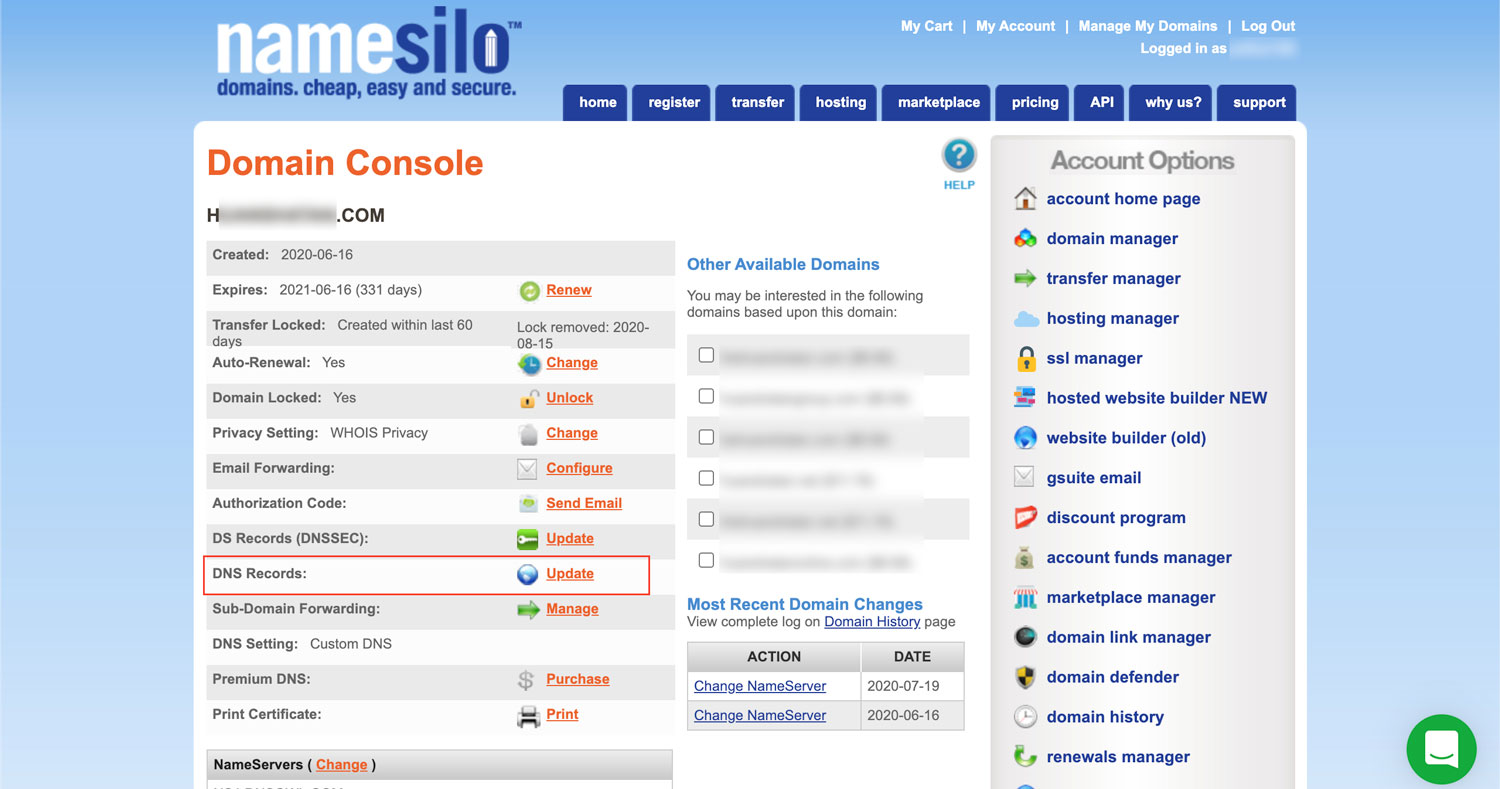Click the Log Out link
The height and width of the screenshot is (789, 1500).
[x=1268, y=26]
